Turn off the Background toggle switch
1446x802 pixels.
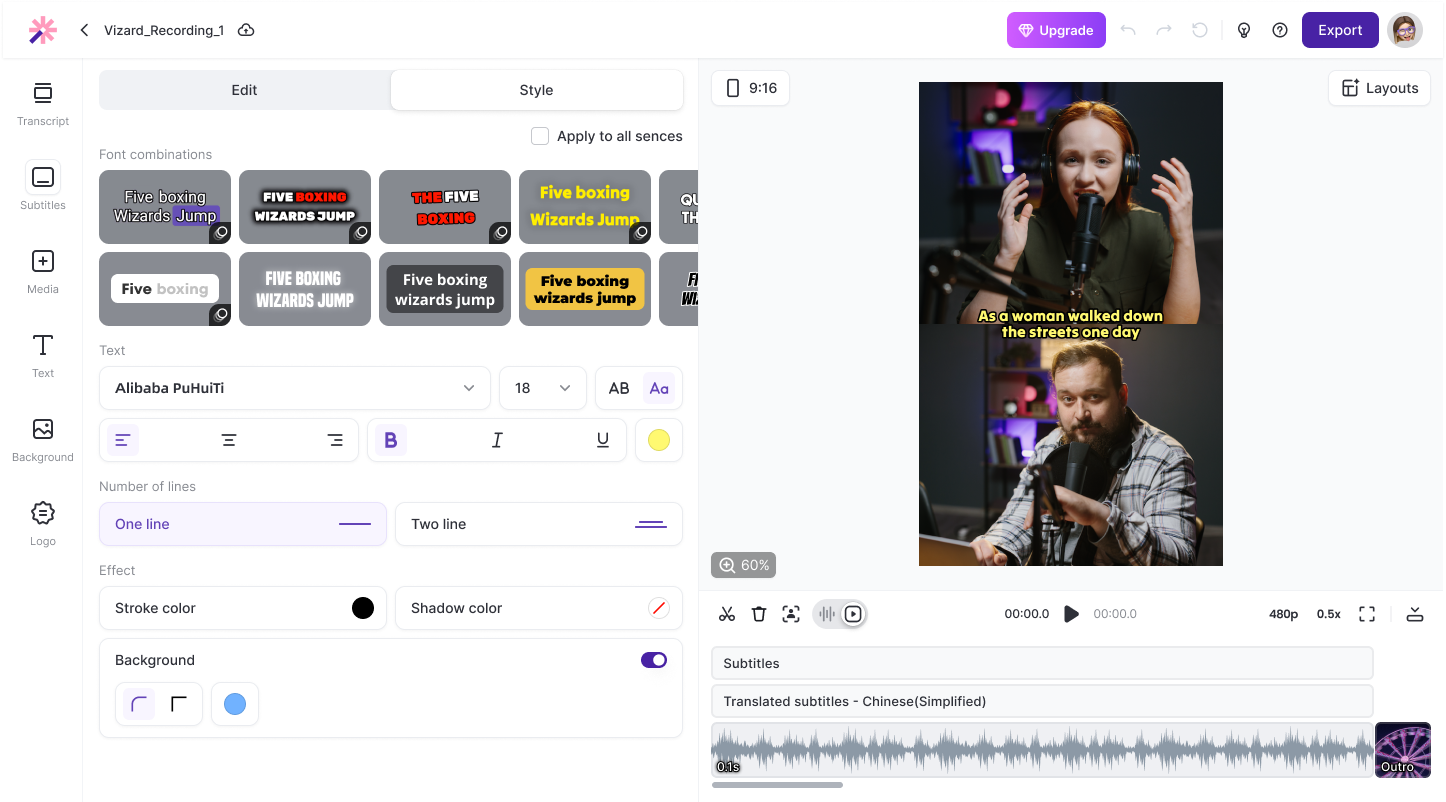[654, 660]
